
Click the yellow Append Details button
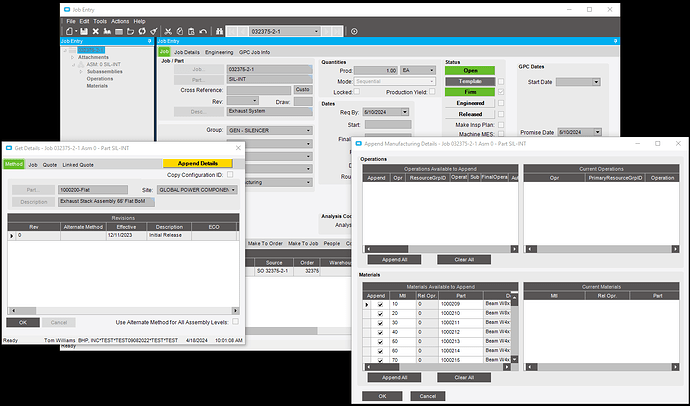point(198,163)
